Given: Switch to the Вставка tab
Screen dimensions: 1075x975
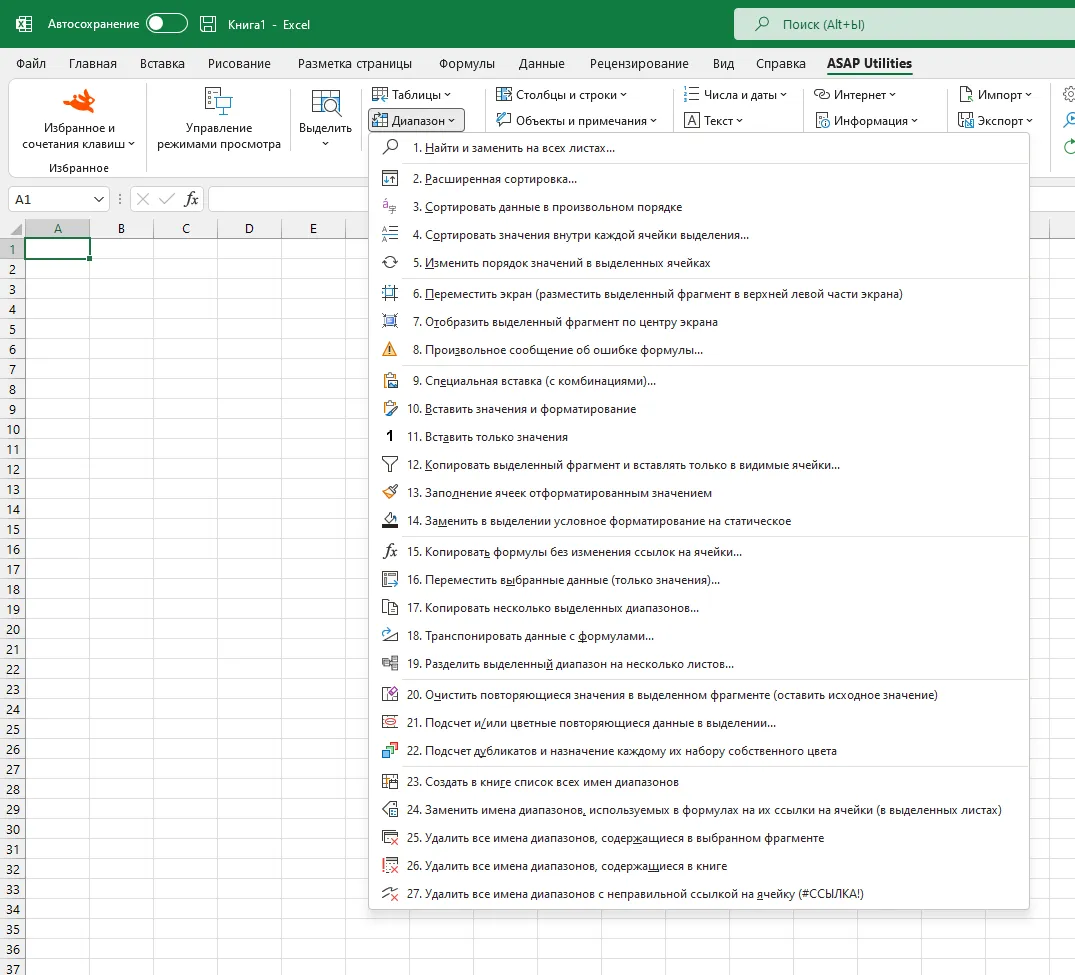Looking at the screenshot, I should [162, 64].
